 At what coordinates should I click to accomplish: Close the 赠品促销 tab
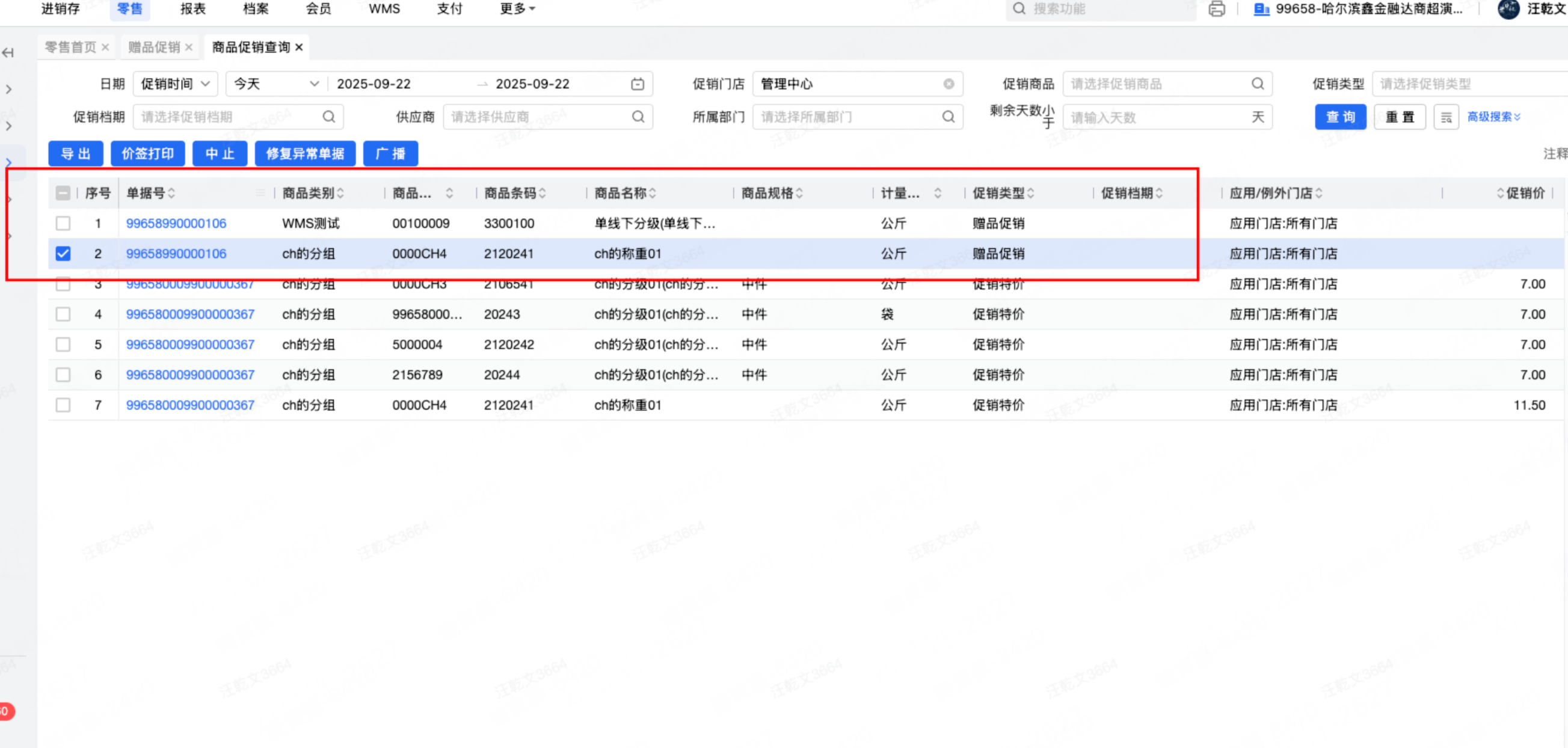189,48
